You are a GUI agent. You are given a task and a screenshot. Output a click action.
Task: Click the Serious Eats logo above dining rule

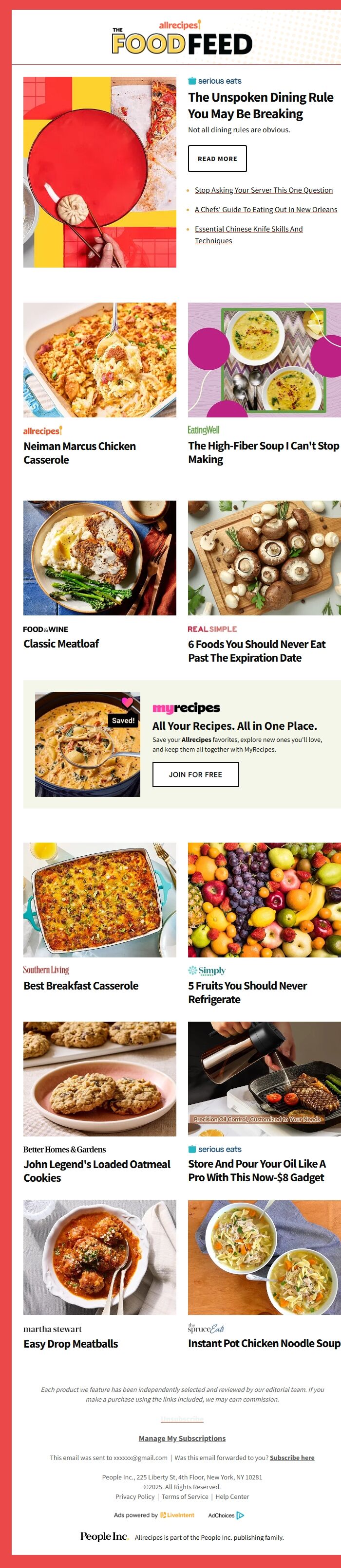pyautogui.click(x=215, y=81)
